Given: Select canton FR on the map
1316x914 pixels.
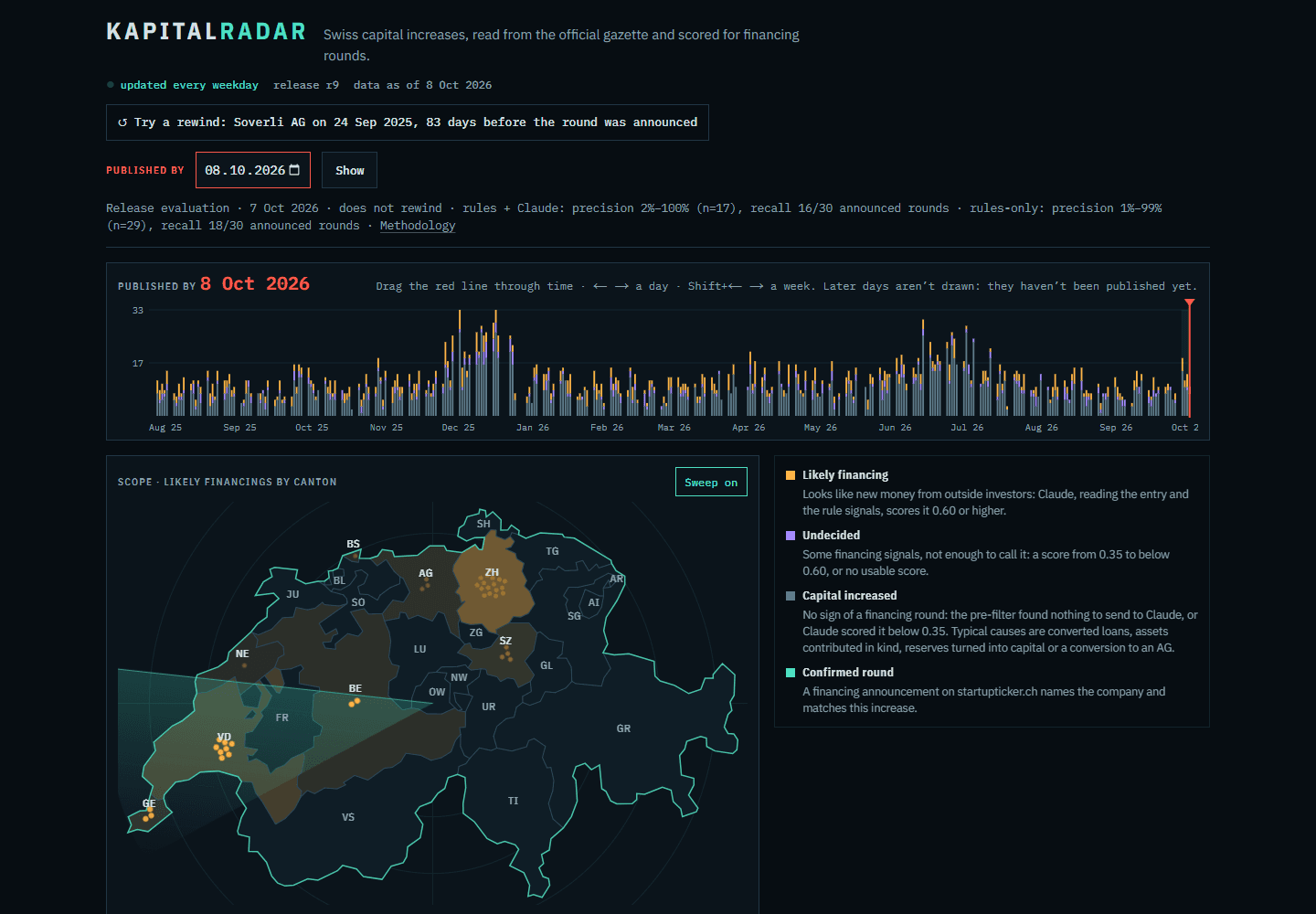Looking at the screenshot, I should (x=281, y=717).
